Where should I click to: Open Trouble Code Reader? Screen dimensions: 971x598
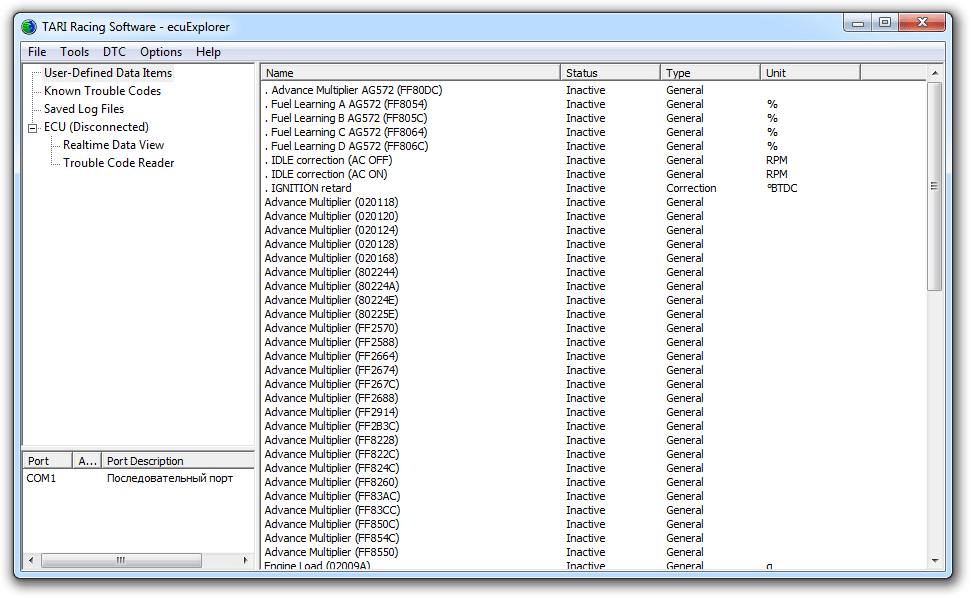coord(118,163)
